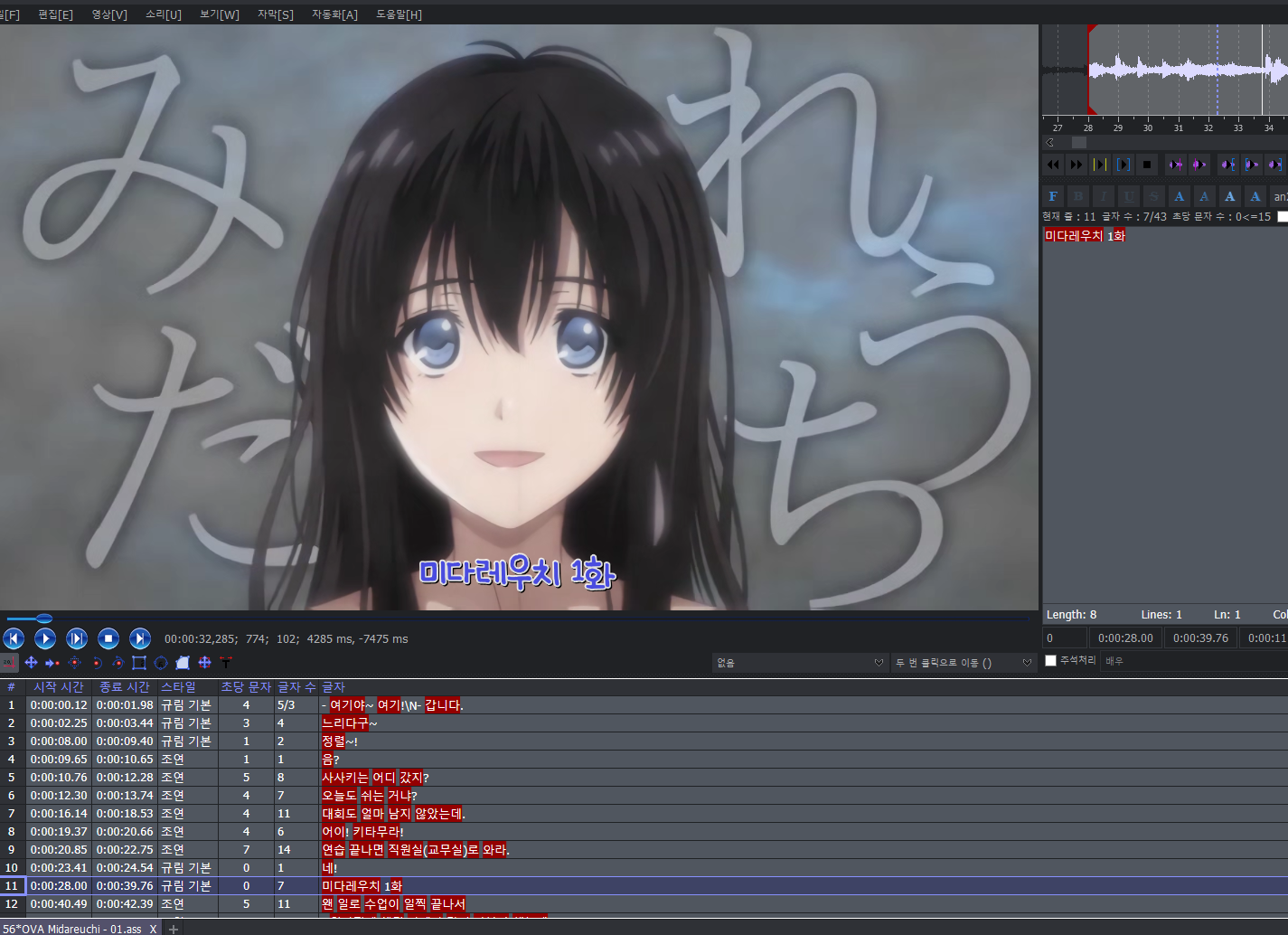
Task: Play audio before the magenta marker
Action: click(1175, 165)
